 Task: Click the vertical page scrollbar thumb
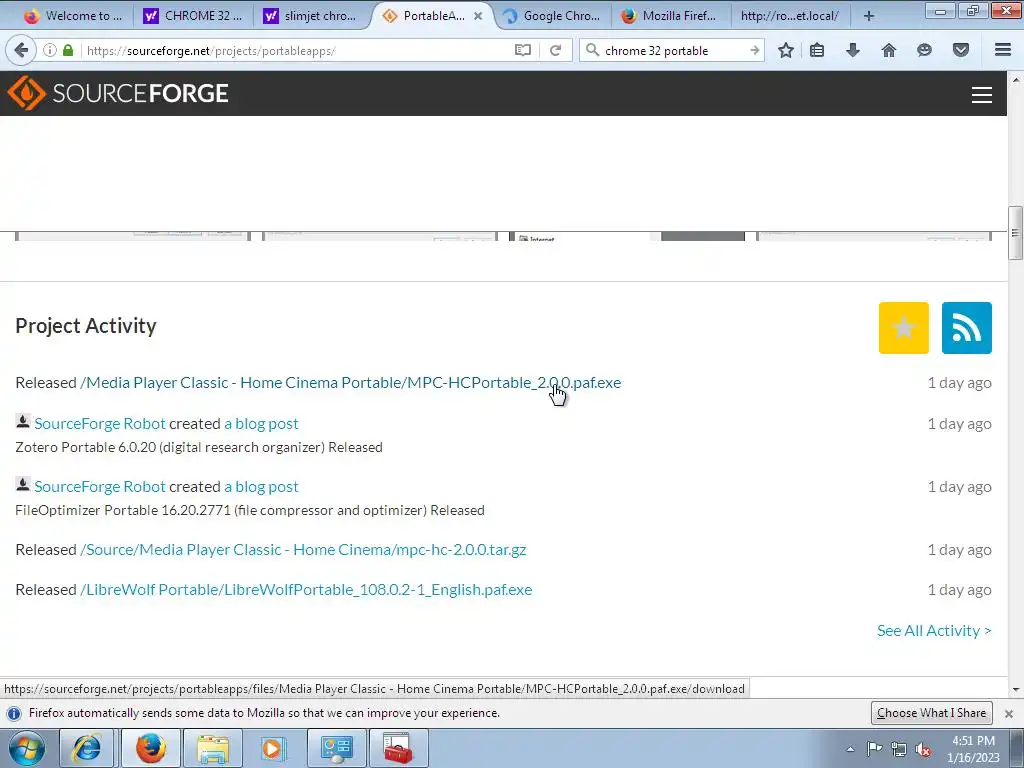click(x=1015, y=233)
